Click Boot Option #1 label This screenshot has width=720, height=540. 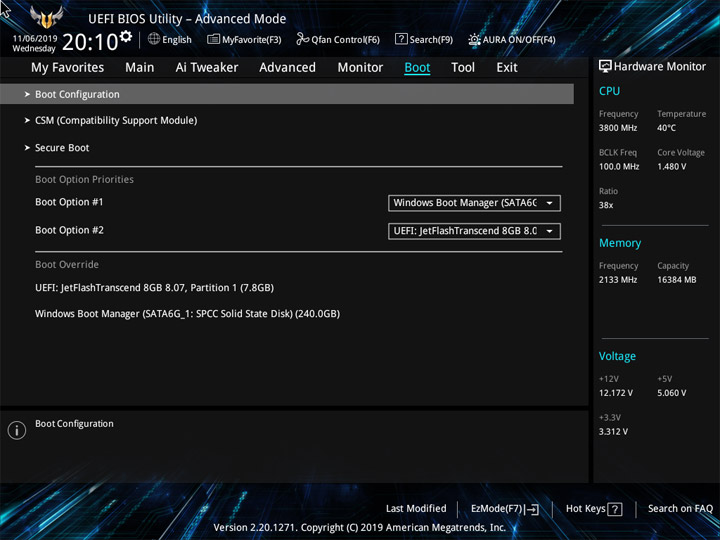pyautogui.click(x=69, y=202)
